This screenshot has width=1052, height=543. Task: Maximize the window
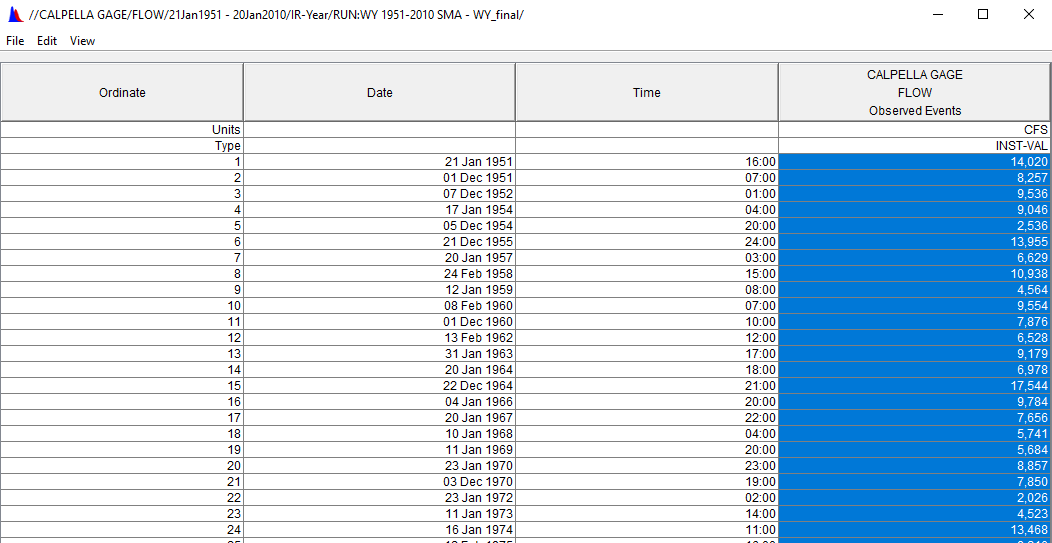[983, 14]
